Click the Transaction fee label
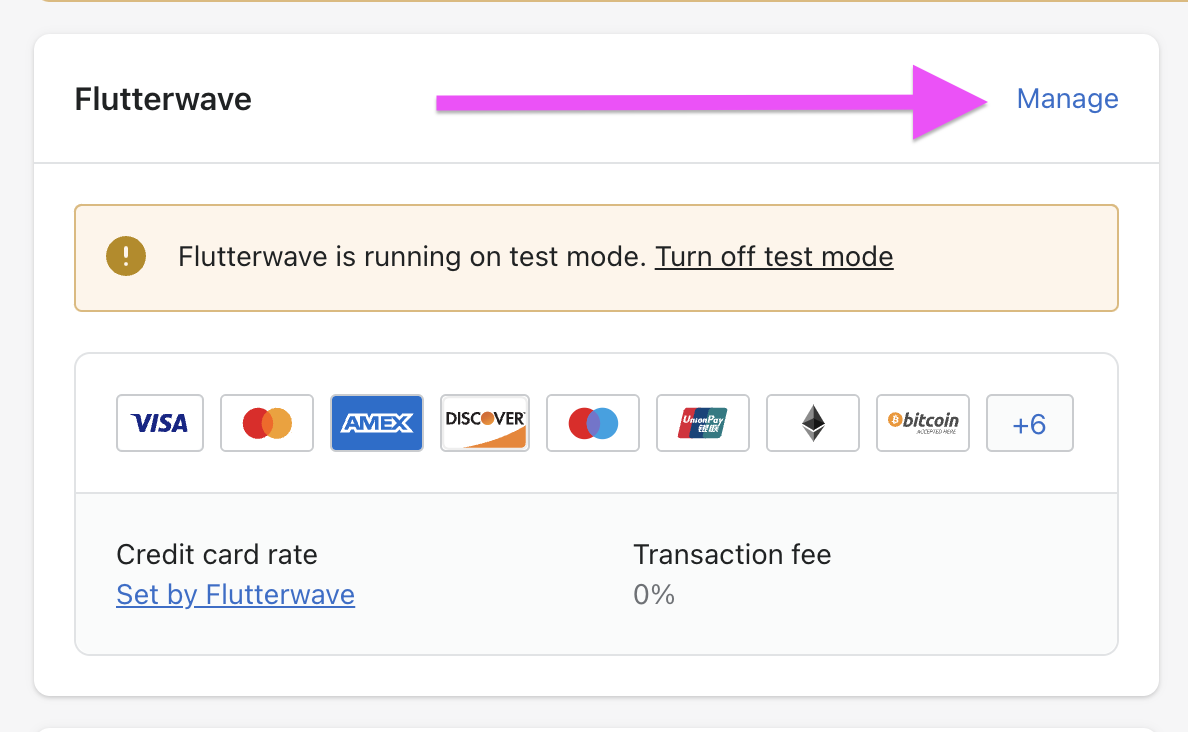The width and height of the screenshot is (1188, 732). point(732,555)
